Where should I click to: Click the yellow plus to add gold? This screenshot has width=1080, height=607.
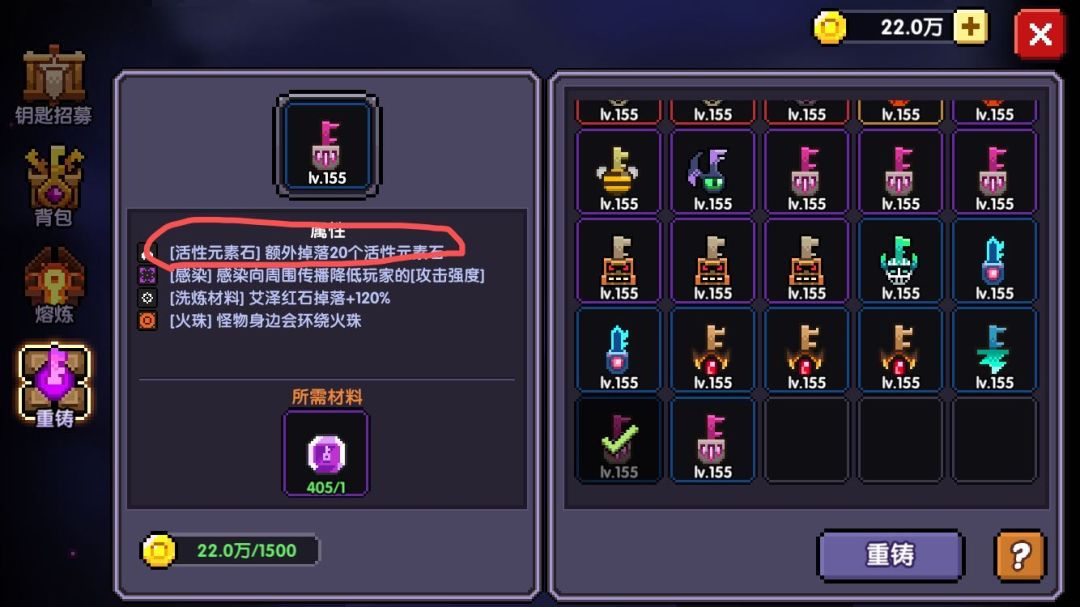point(970,28)
